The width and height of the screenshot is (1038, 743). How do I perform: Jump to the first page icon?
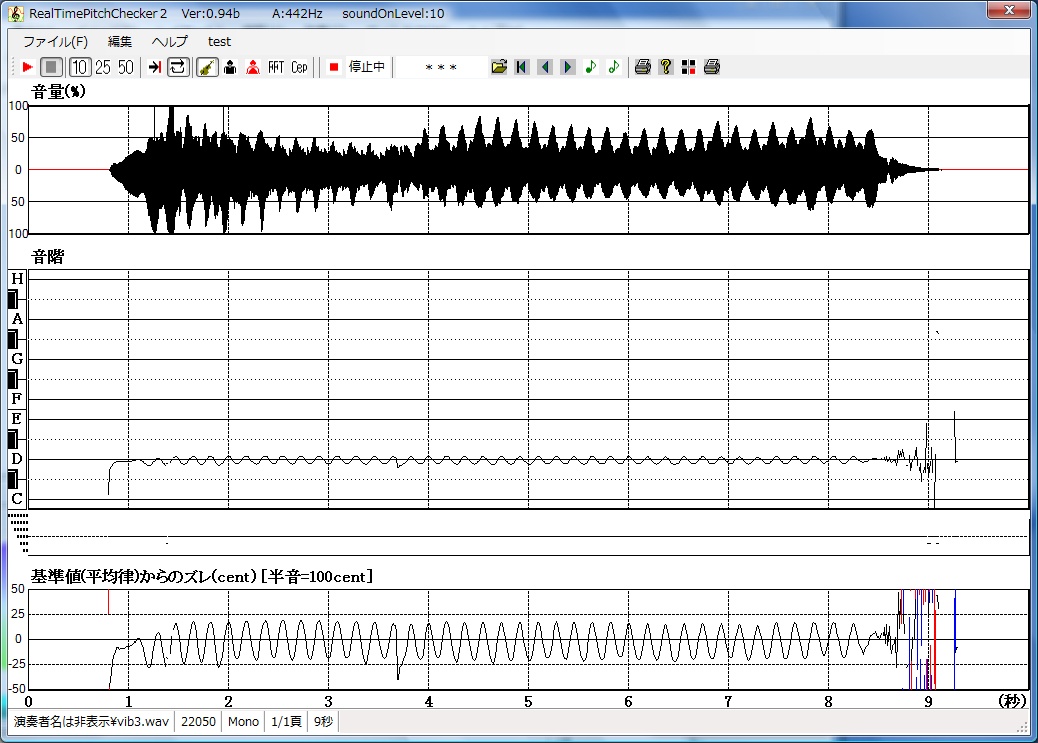pyautogui.click(x=522, y=67)
